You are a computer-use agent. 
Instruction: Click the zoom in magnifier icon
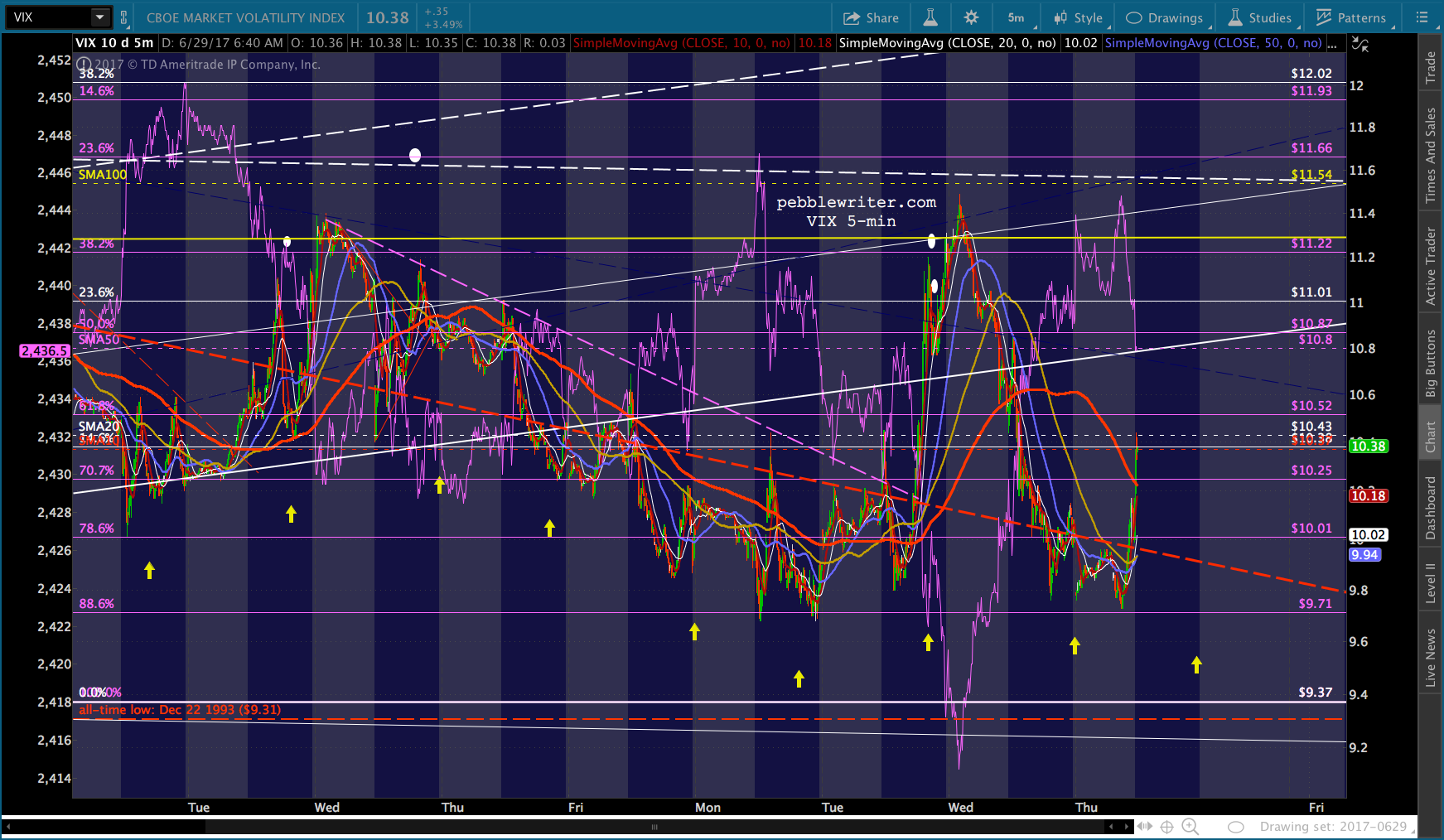tap(1190, 827)
